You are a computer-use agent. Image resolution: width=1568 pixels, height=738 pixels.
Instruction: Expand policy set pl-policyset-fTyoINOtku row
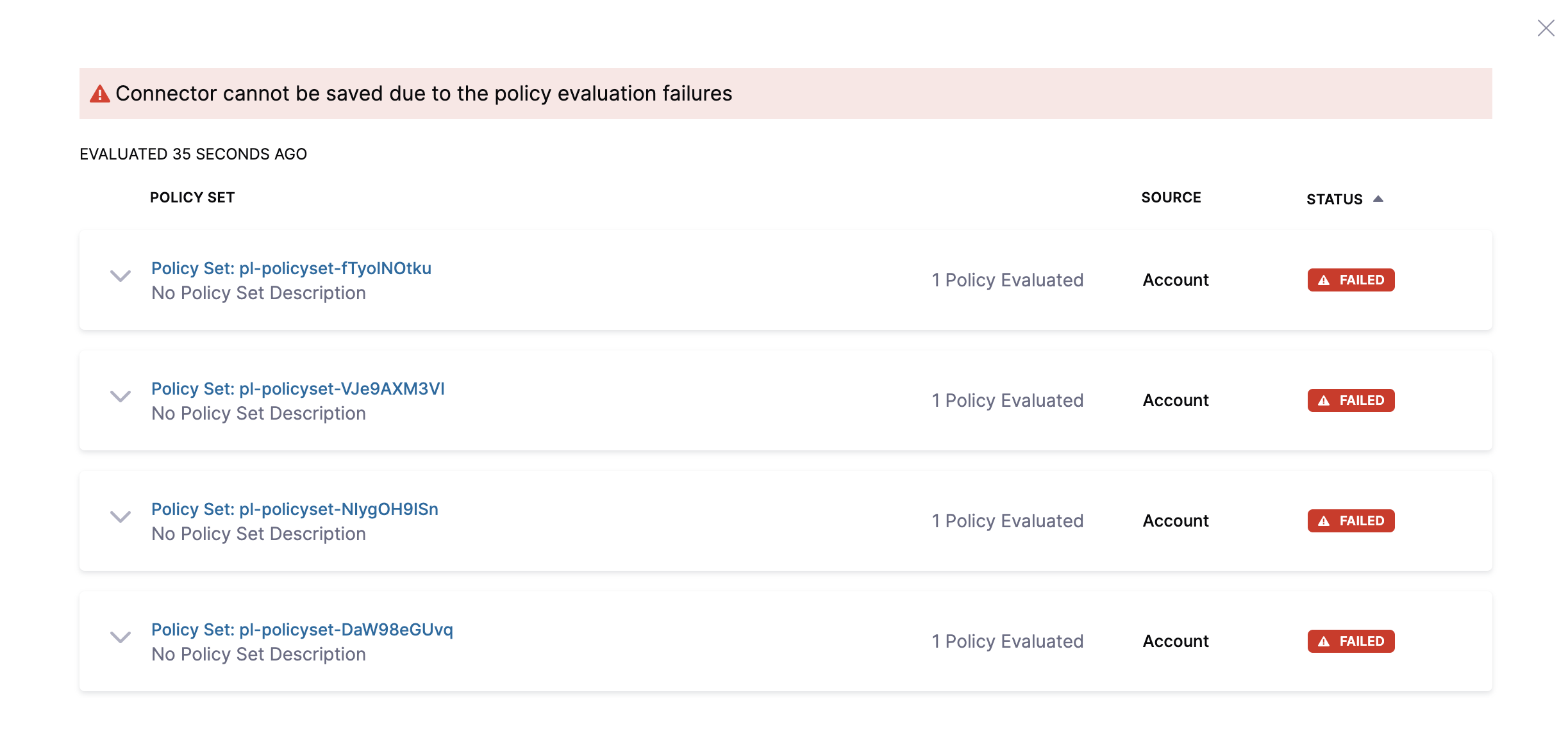(121, 276)
